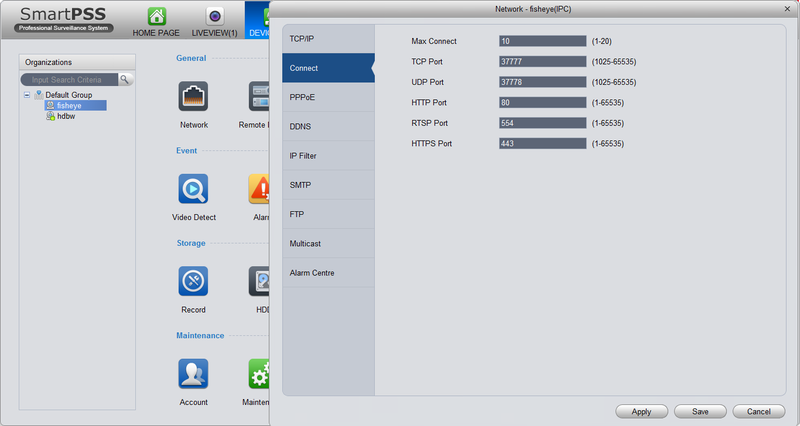Click the Organizations panel header
The width and height of the screenshot is (800, 426).
(x=77, y=62)
